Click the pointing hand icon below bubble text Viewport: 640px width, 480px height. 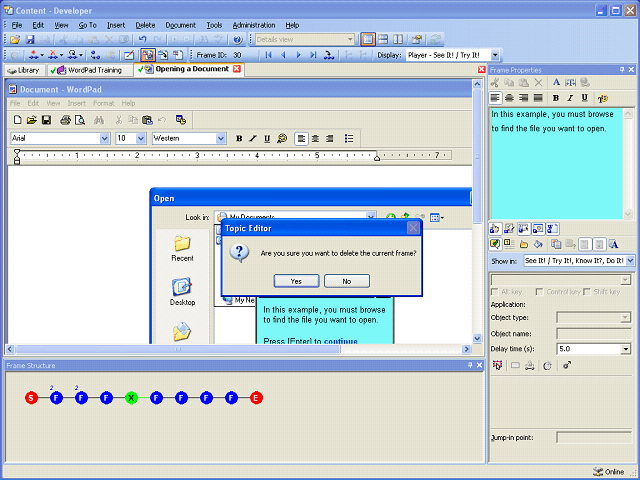pyautogui.click(x=494, y=229)
